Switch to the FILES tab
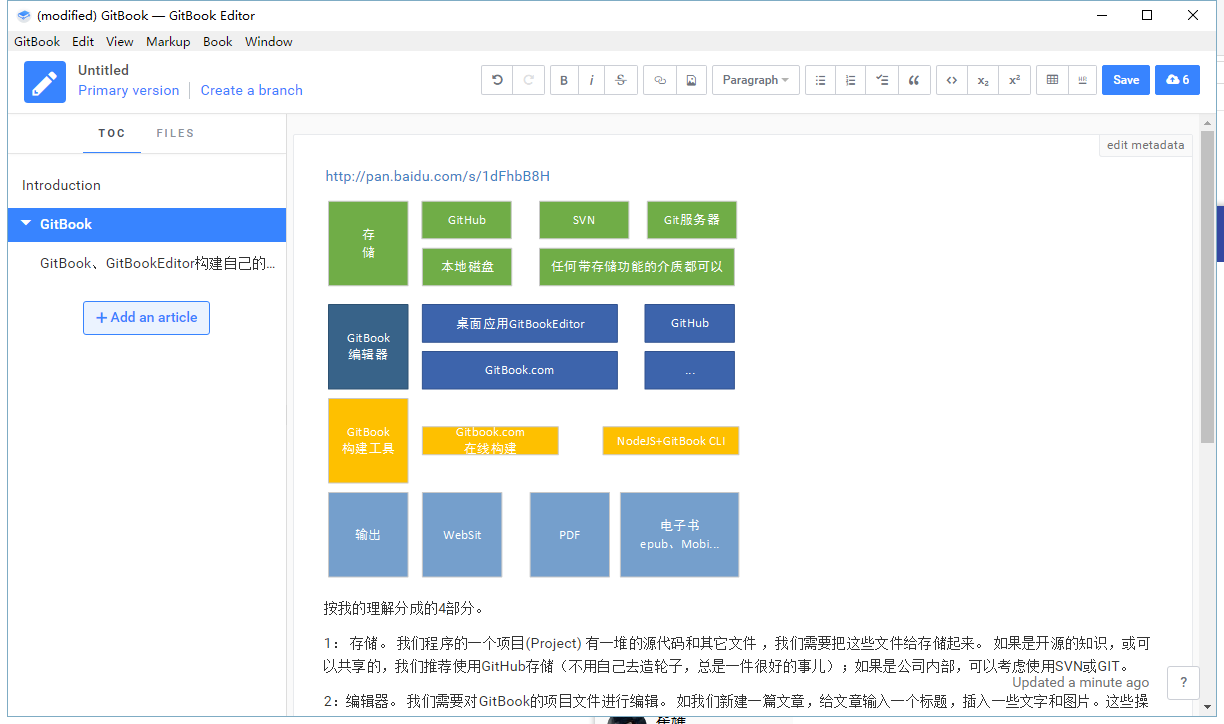This screenshot has width=1224, height=724. (x=175, y=133)
